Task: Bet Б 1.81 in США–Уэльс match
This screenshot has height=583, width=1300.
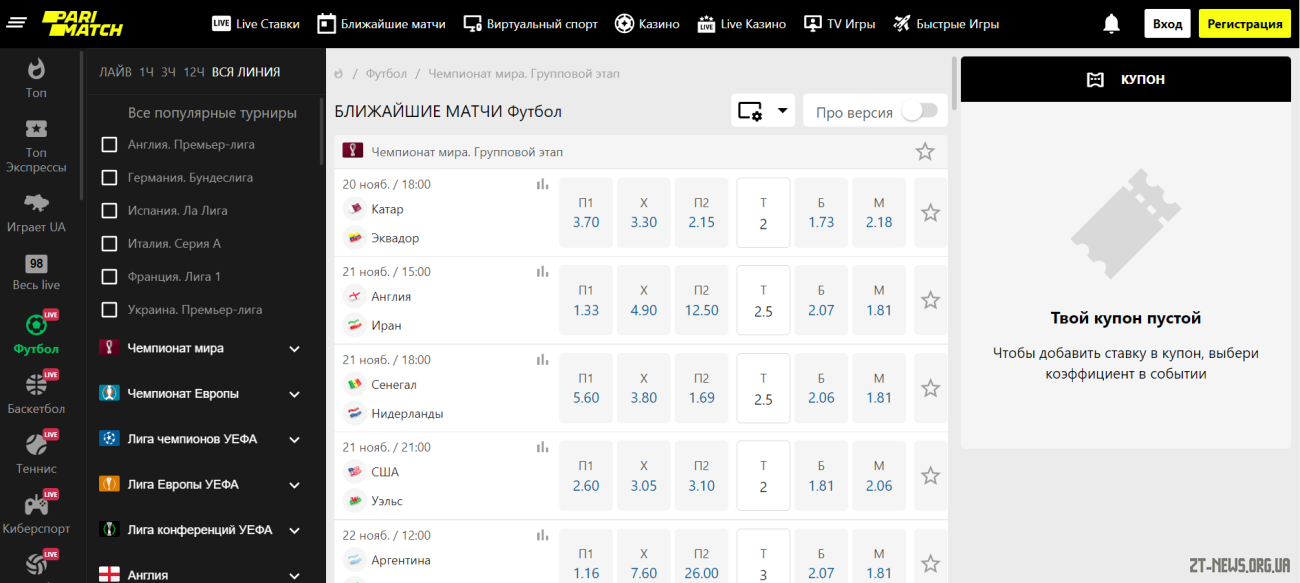Action: tap(821, 476)
